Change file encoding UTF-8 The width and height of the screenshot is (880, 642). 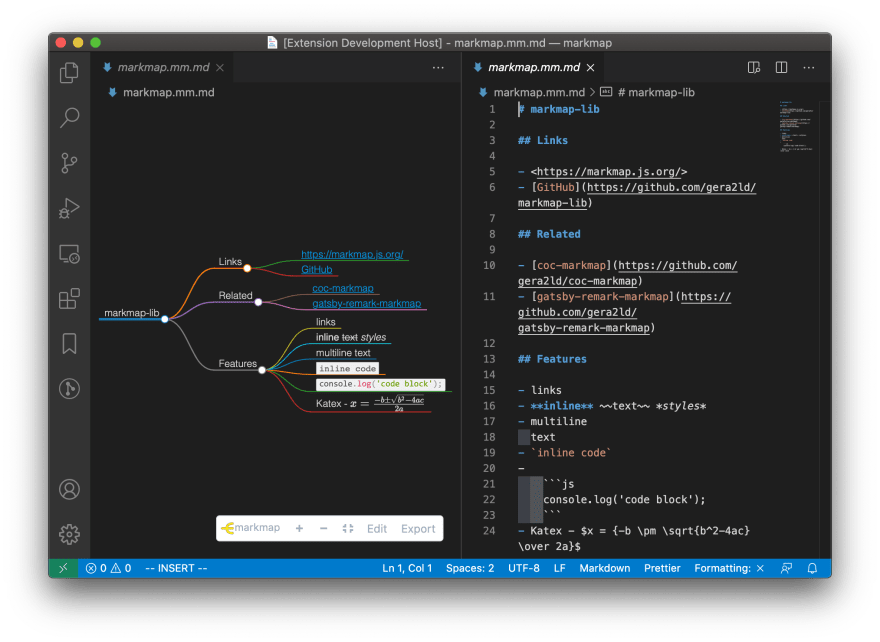(x=524, y=568)
